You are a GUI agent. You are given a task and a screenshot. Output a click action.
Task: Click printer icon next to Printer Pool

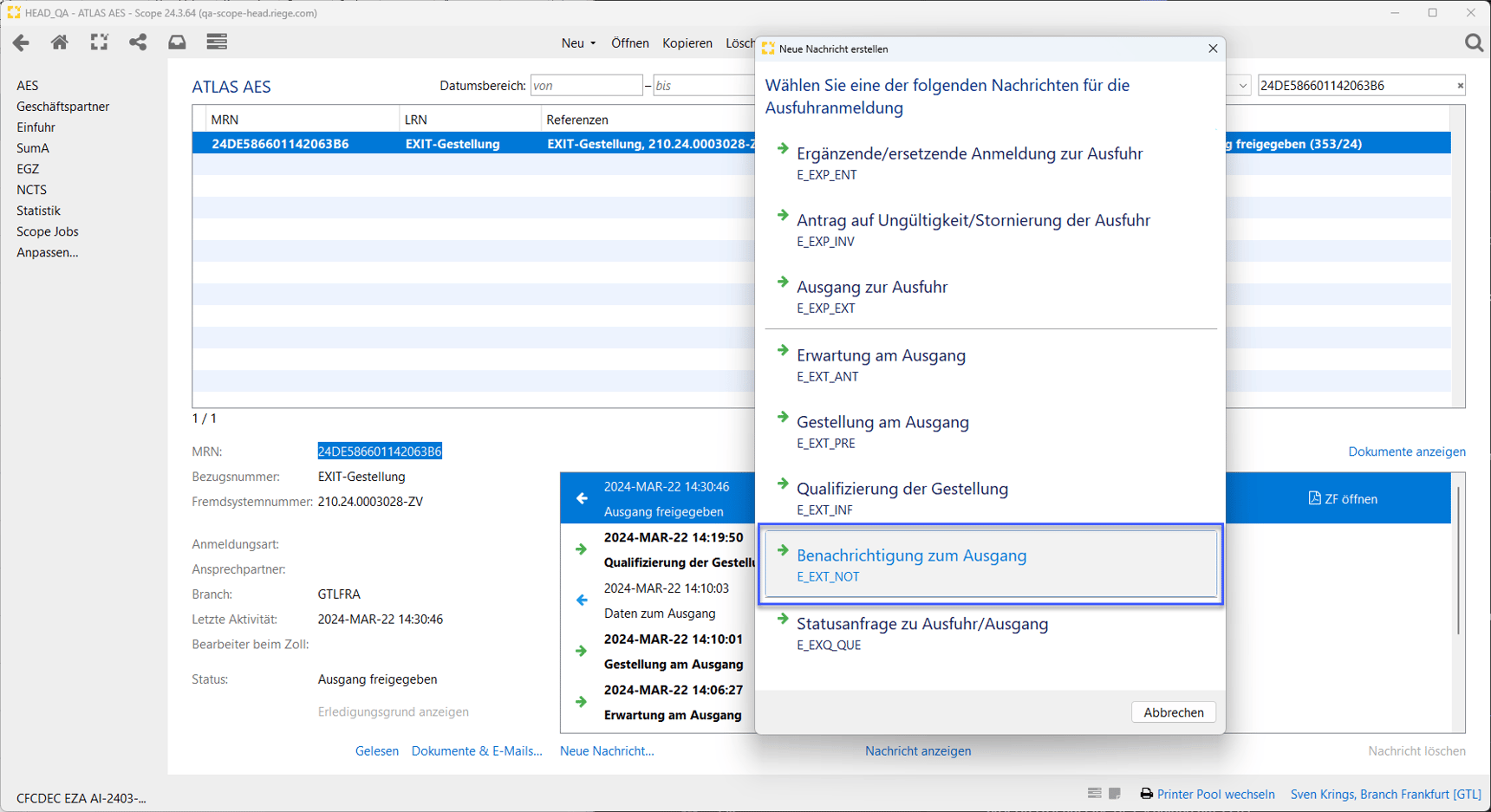pyautogui.click(x=1146, y=794)
